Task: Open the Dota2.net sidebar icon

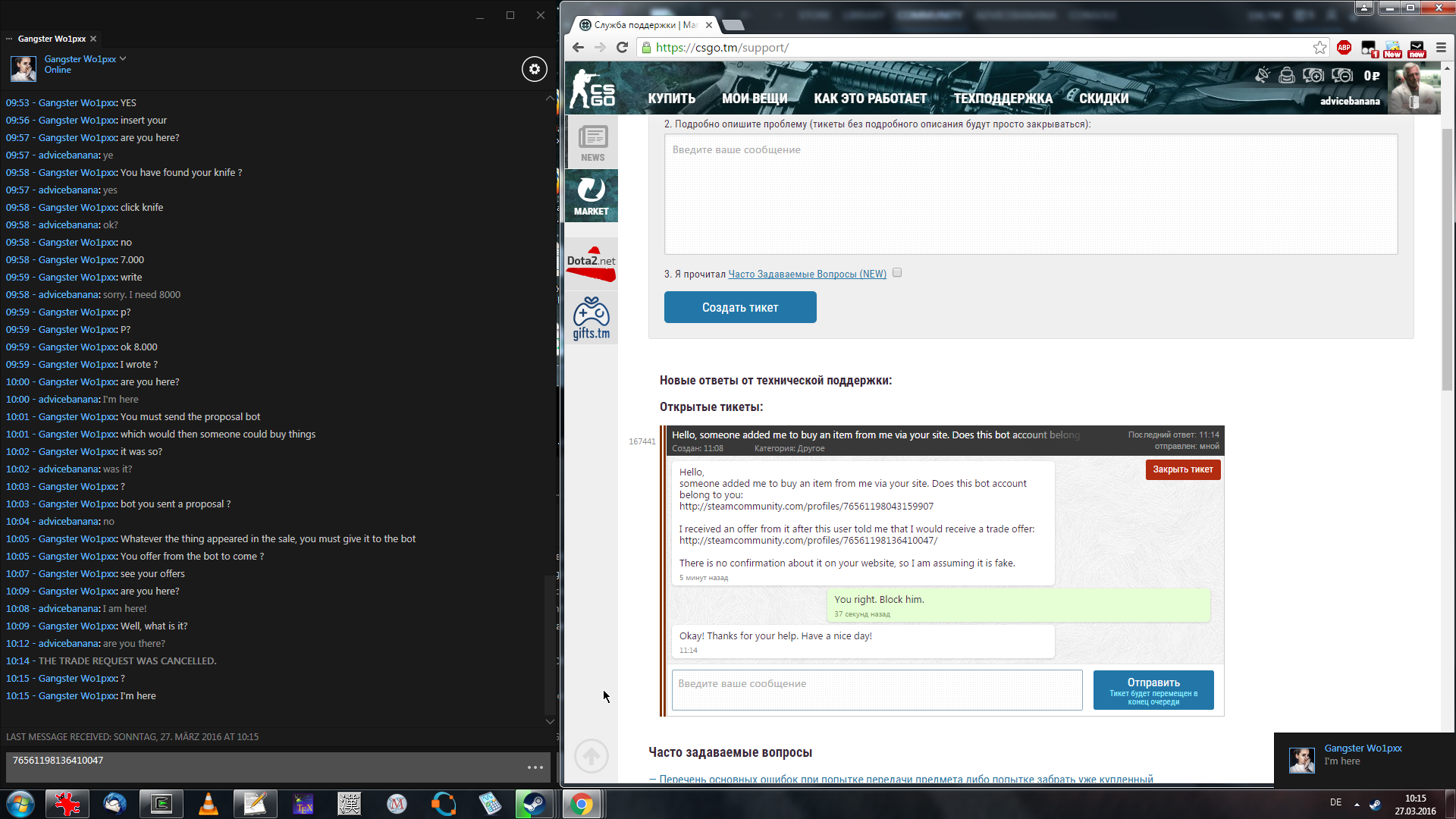Action: [591, 263]
